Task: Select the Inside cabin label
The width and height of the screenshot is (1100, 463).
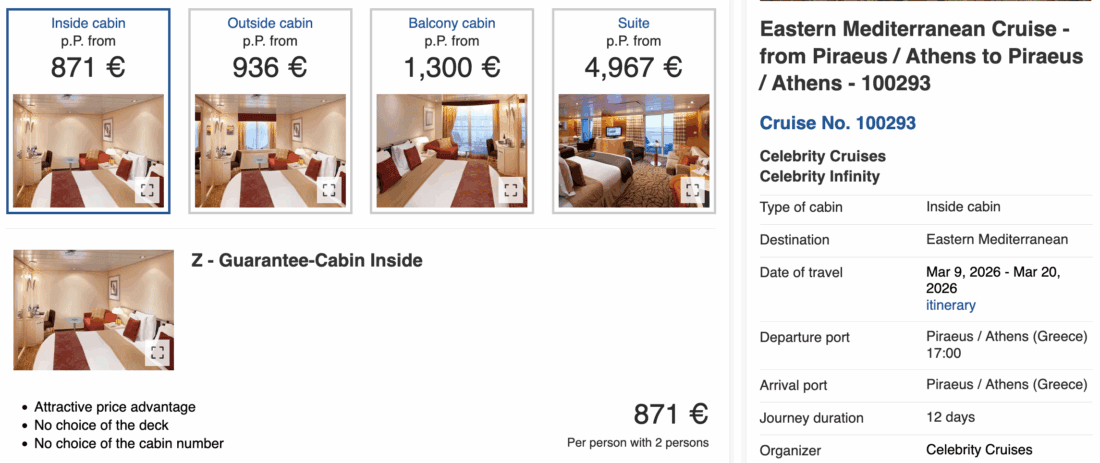Action: coord(88,22)
